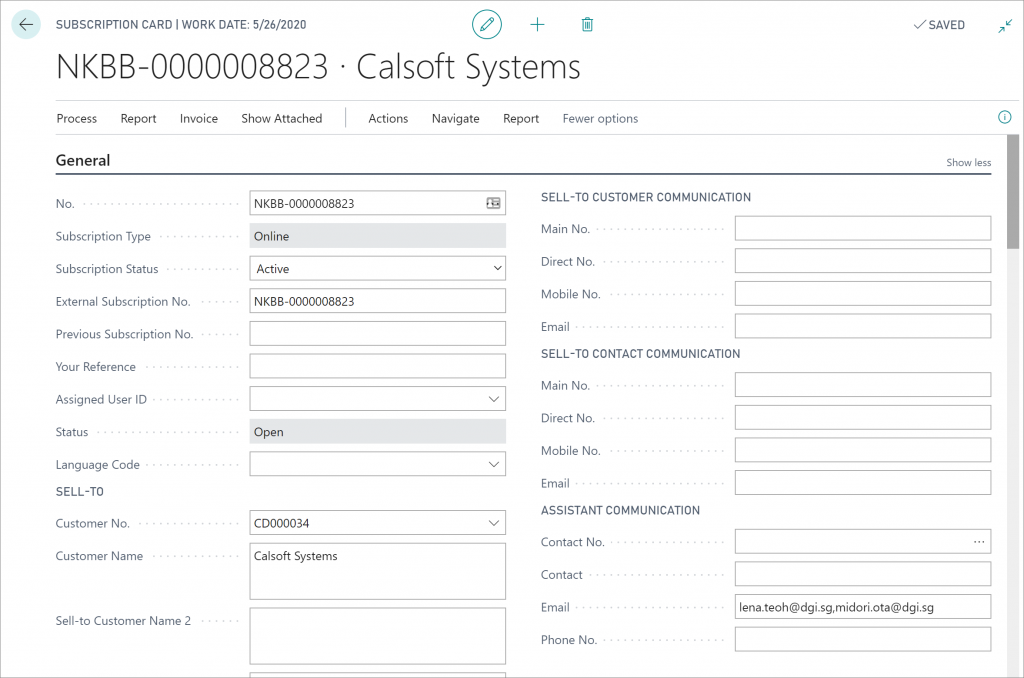Open the Report menu next to Navigate
Image resolution: width=1024 pixels, height=678 pixels.
520,118
